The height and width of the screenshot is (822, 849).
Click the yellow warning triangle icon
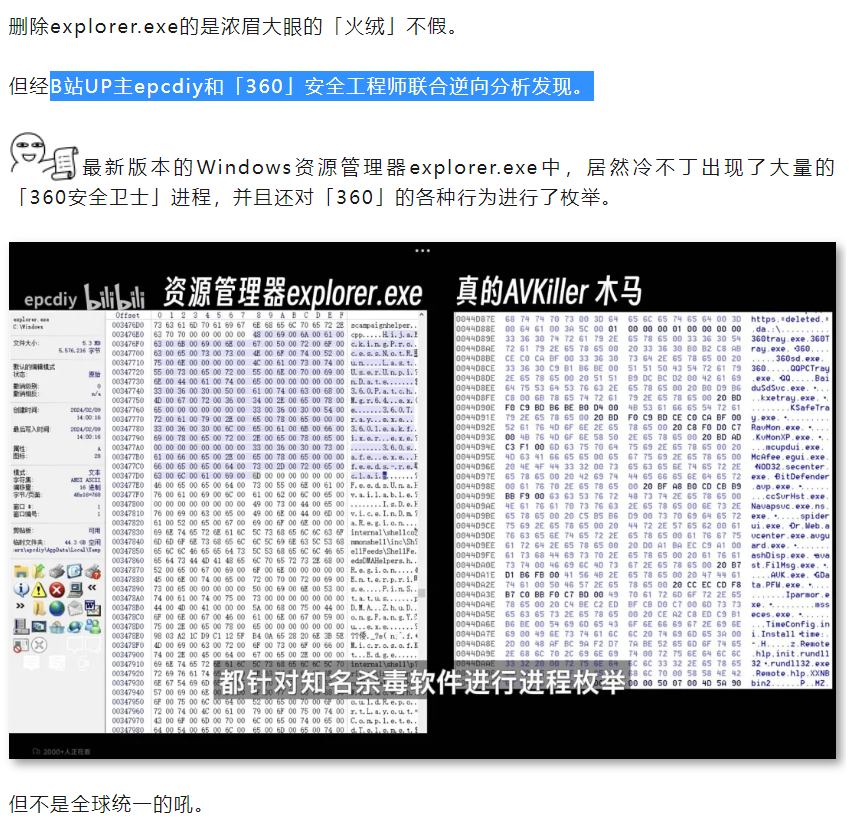[39, 589]
